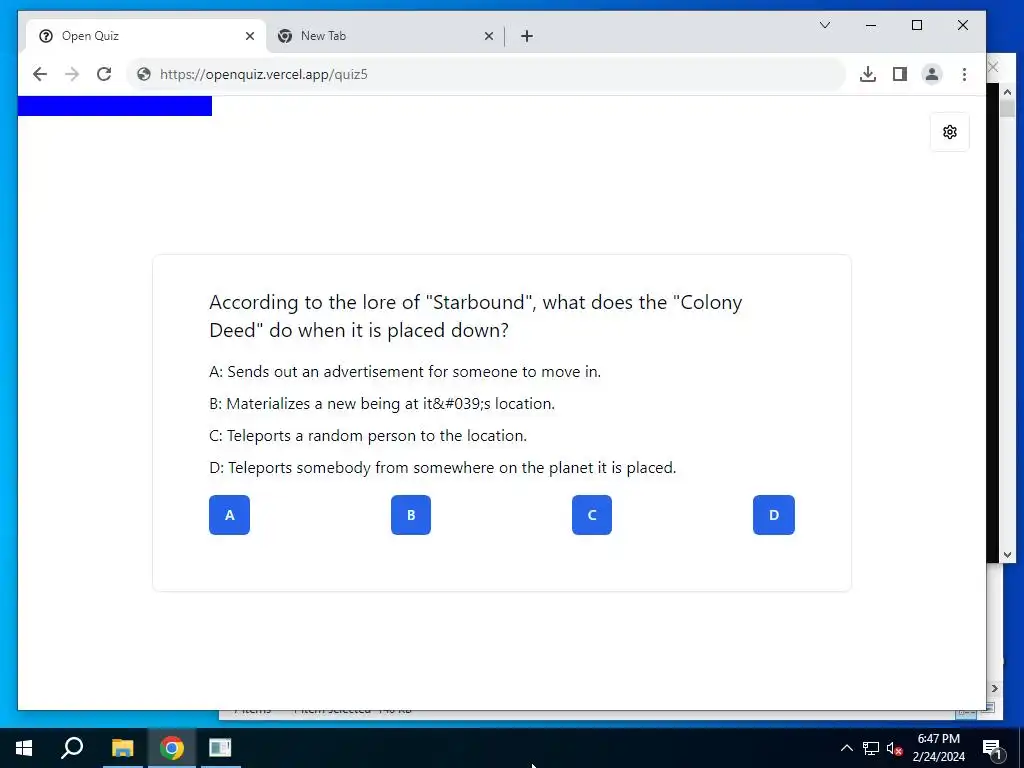The image size is (1024, 768).
Task: Open the Windows Start menu
Action: [x=24, y=748]
